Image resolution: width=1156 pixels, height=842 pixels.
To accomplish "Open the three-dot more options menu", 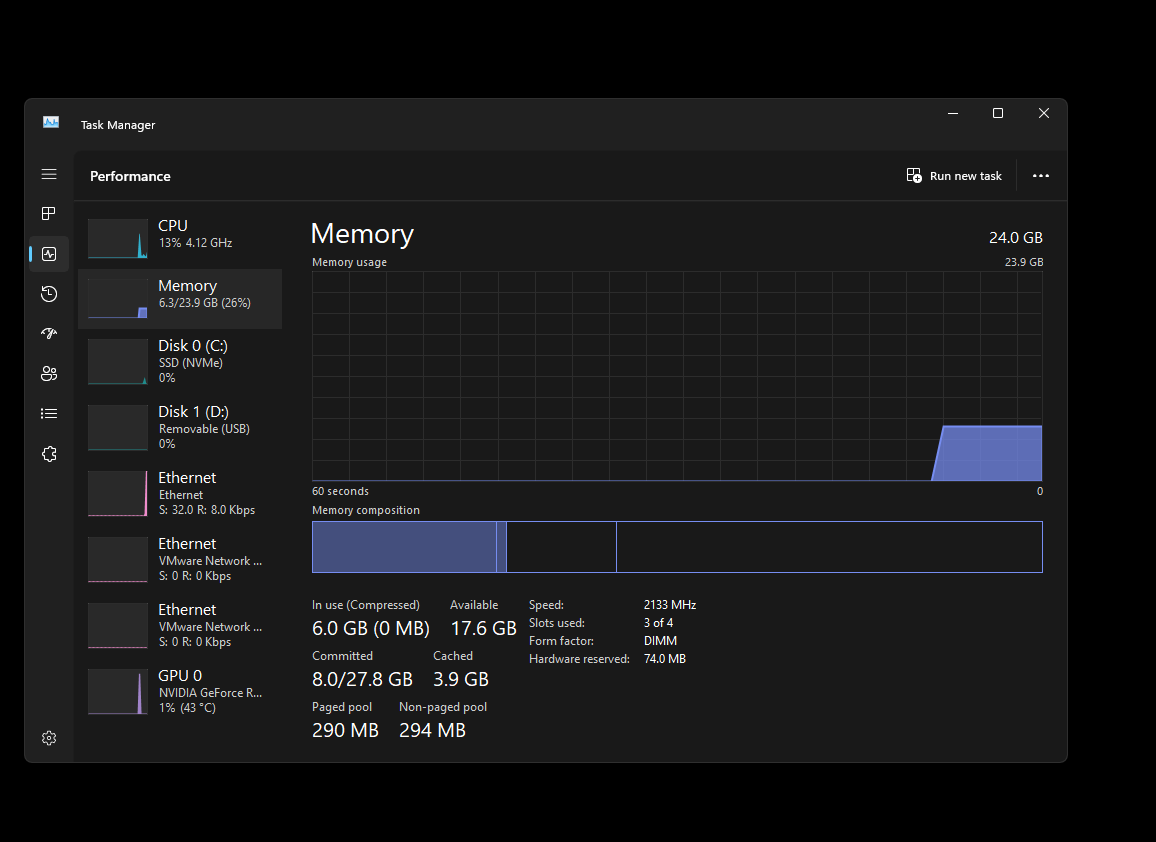I will pyautogui.click(x=1040, y=175).
